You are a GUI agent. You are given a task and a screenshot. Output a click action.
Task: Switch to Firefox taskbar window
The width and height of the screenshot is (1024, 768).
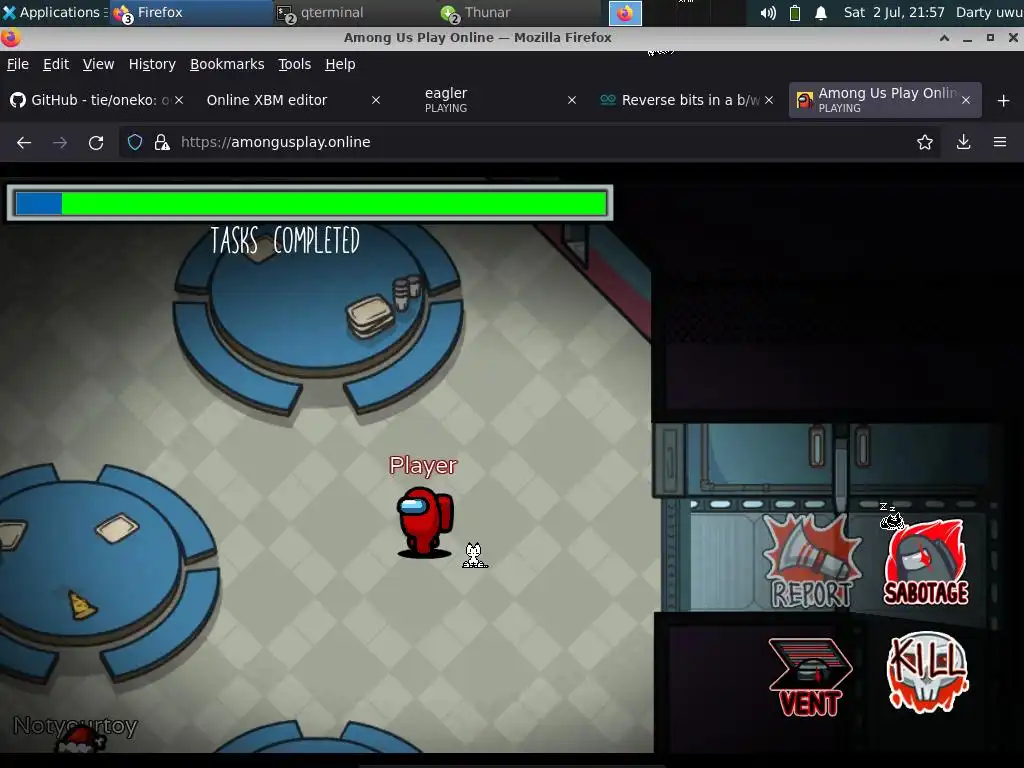coord(191,12)
